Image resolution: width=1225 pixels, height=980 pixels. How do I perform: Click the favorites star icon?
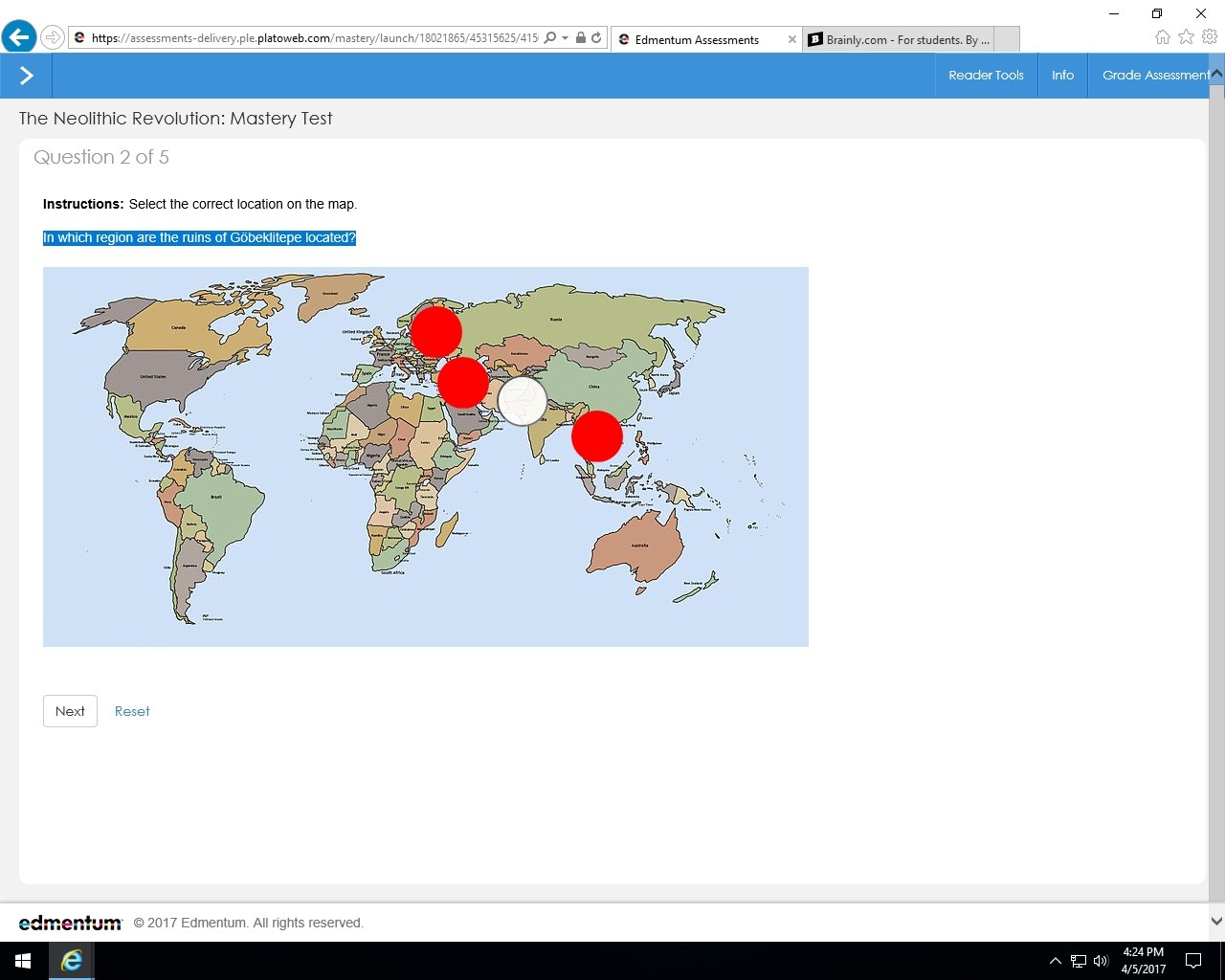(1187, 37)
